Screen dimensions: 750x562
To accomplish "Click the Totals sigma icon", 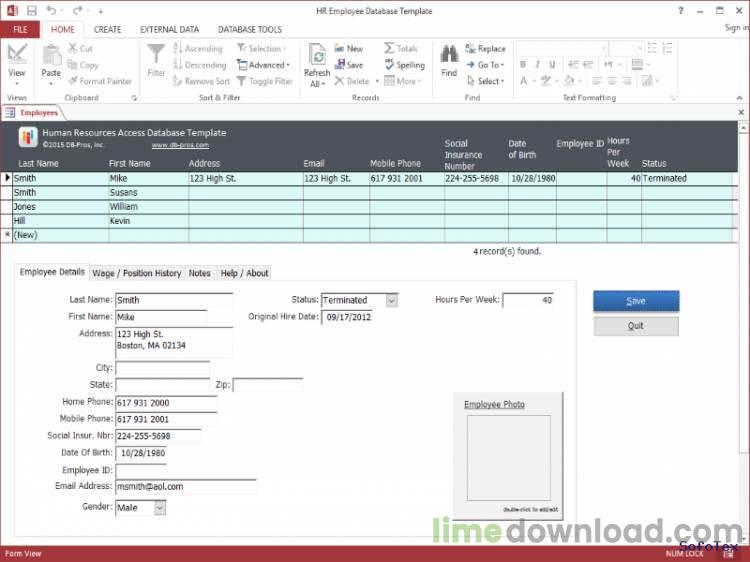I will point(389,48).
